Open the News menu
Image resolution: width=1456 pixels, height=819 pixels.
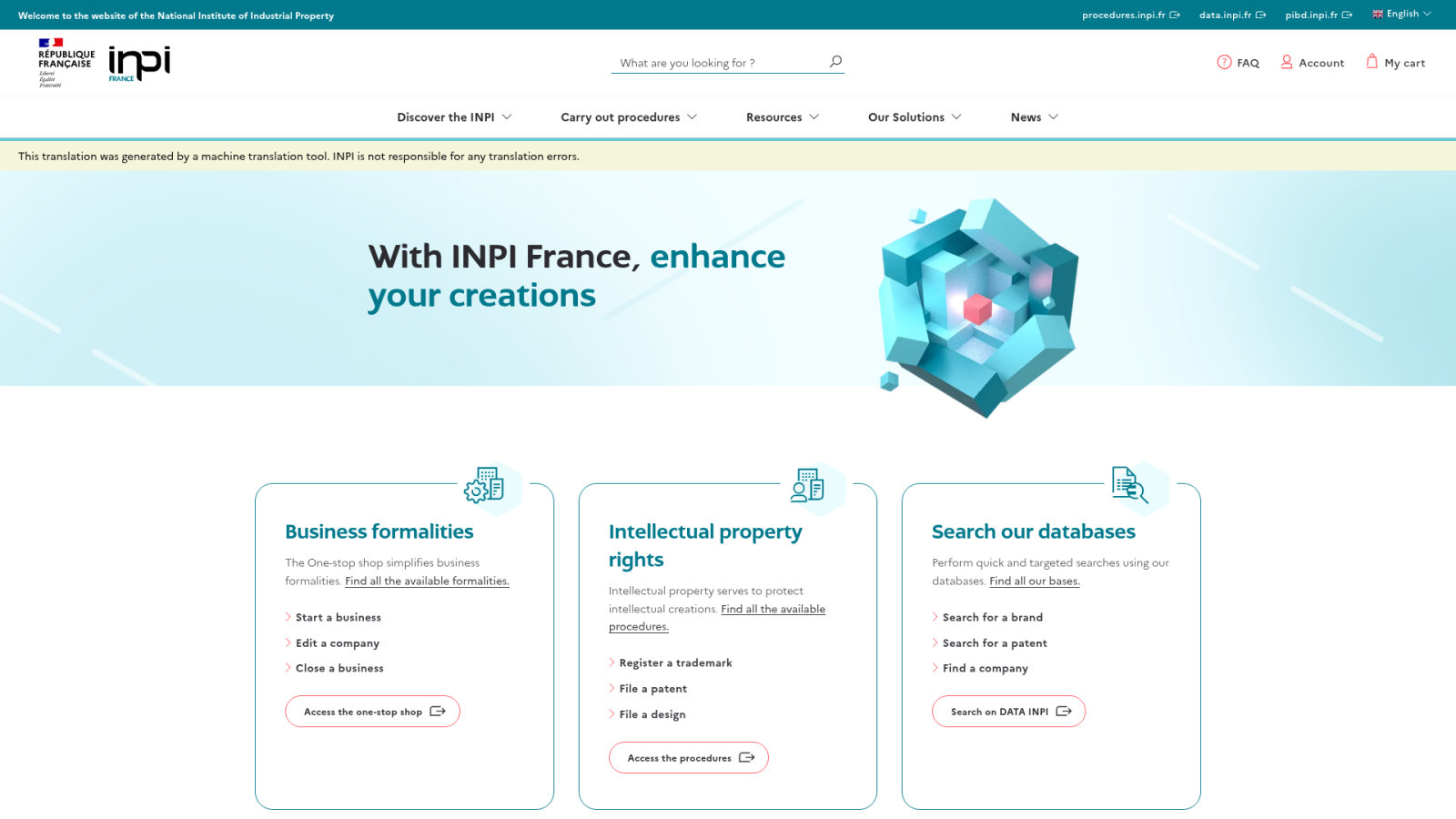coord(1035,117)
